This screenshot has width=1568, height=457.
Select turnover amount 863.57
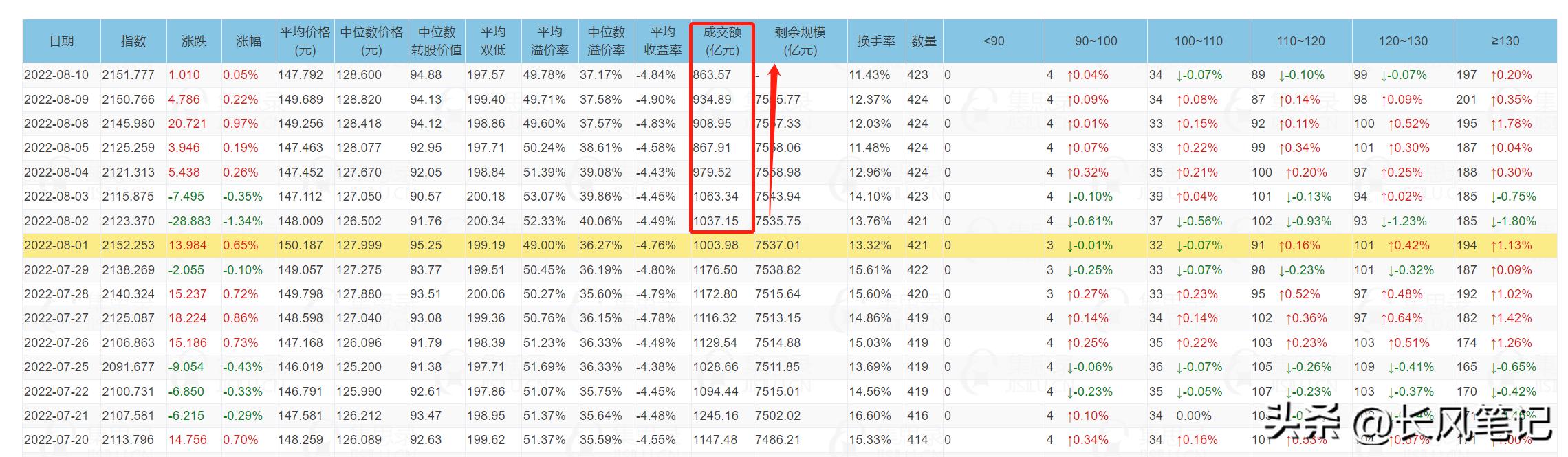point(712,75)
